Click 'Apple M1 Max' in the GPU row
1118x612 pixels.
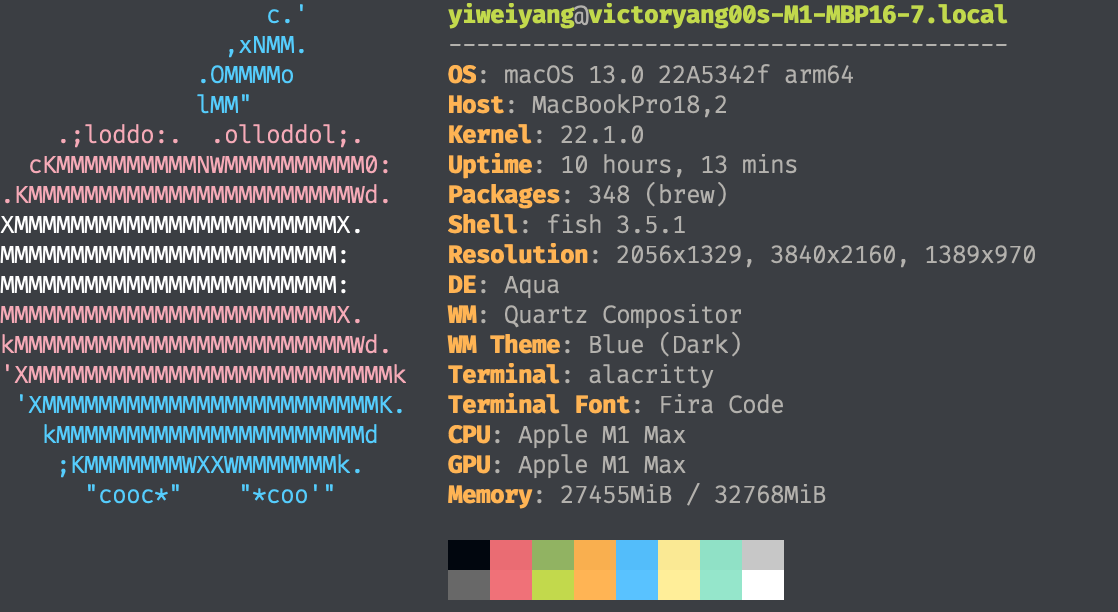(x=602, y=464)
